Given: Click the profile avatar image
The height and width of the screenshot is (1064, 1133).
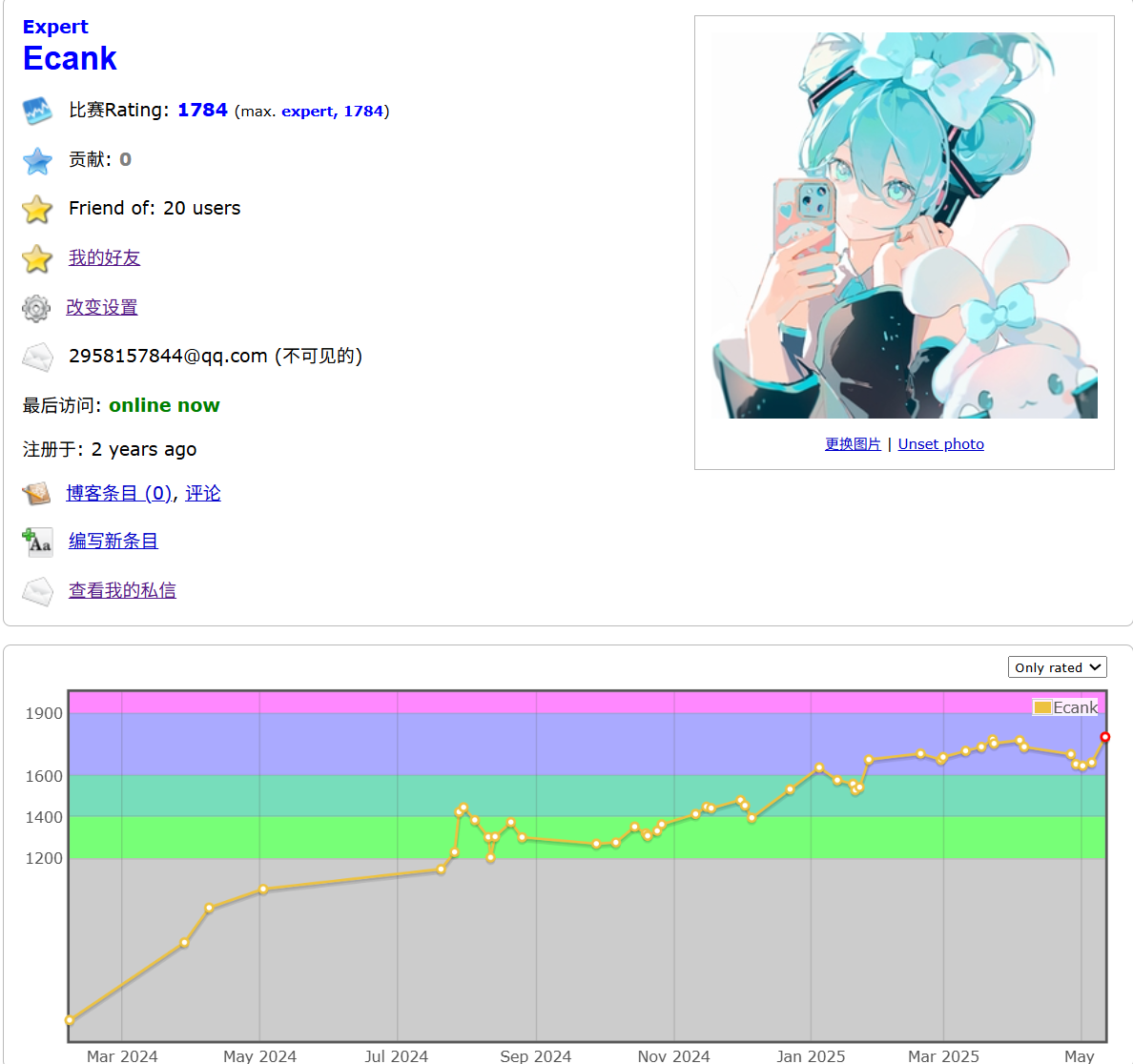Looking at the screenshot, I should pos(904,225).
